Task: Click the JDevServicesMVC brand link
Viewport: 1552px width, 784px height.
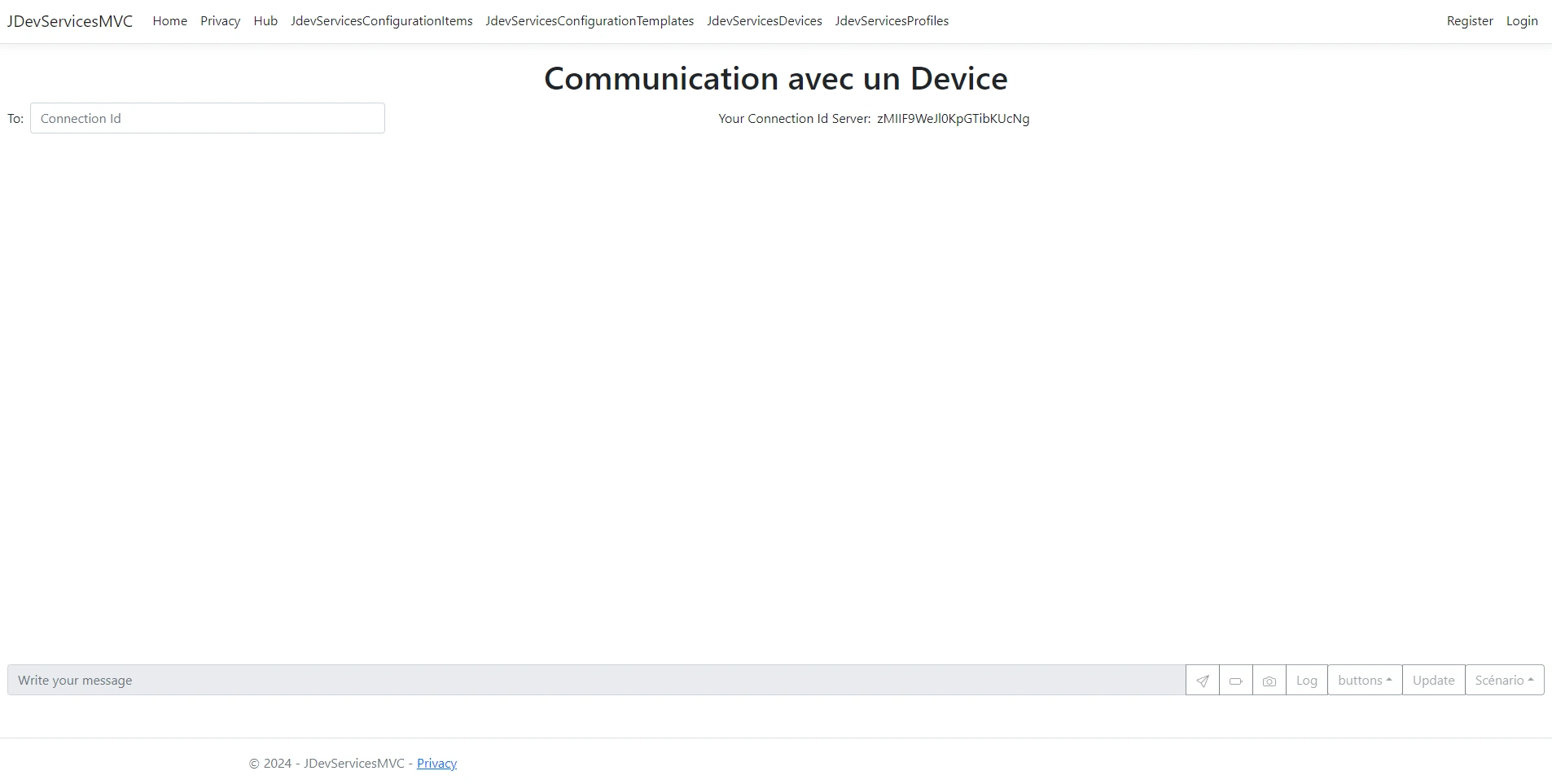Action: [70, 20]
